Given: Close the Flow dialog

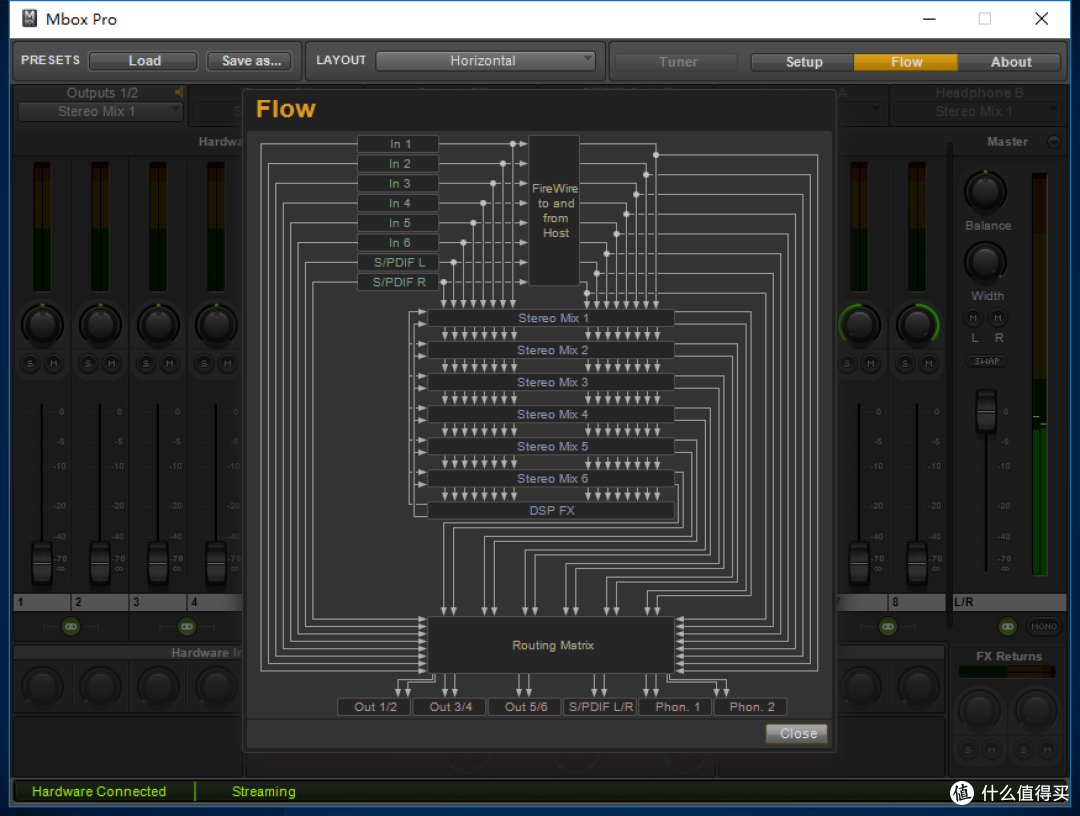Looking at the screenshot, I should pos(797,733).
